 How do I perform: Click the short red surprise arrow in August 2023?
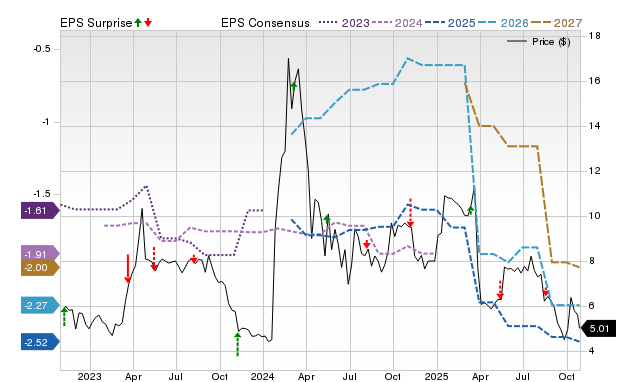click(x=194, y=259)
